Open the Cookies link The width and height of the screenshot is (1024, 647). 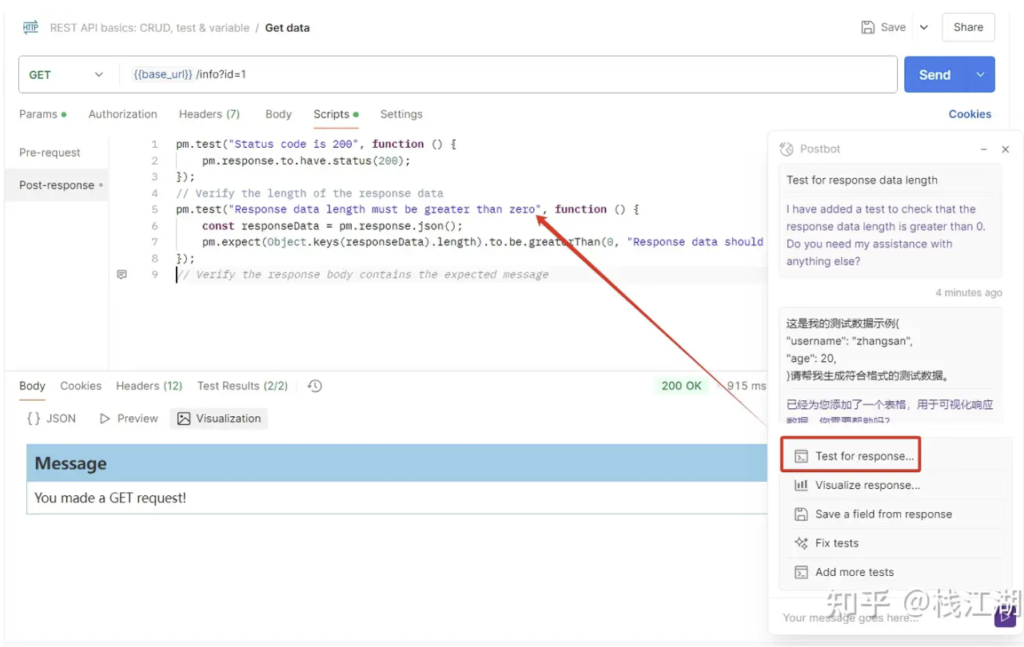(x=969, y=114)
